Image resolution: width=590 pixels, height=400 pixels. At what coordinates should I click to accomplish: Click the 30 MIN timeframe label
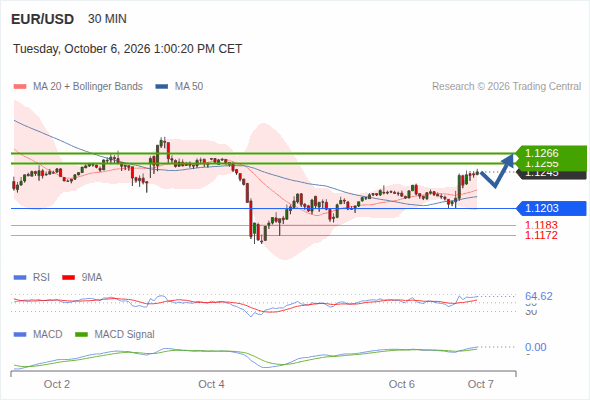coord(107,19)
